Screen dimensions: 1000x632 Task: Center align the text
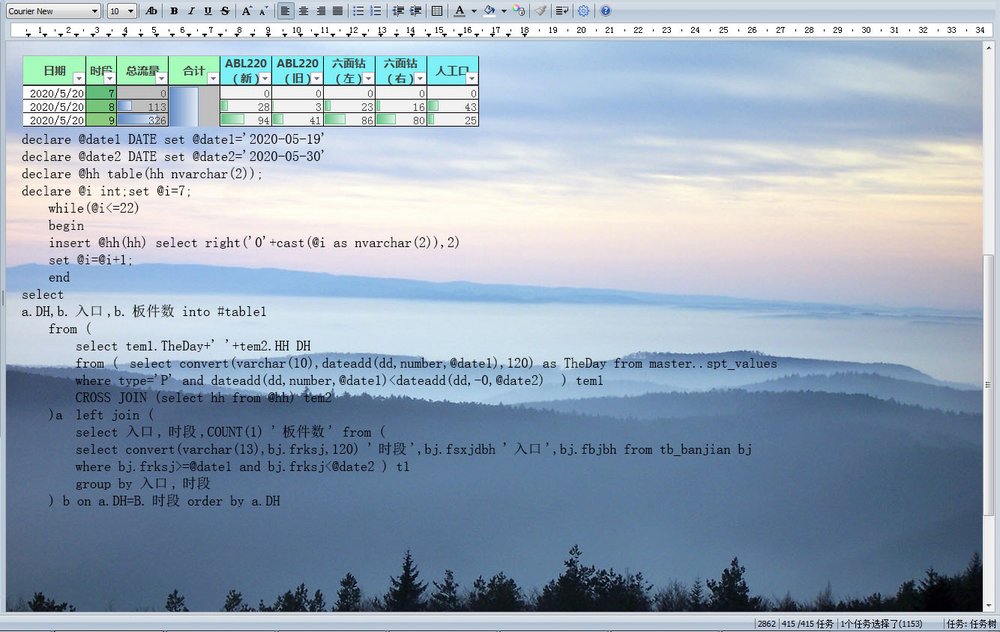tap(304, 11)
